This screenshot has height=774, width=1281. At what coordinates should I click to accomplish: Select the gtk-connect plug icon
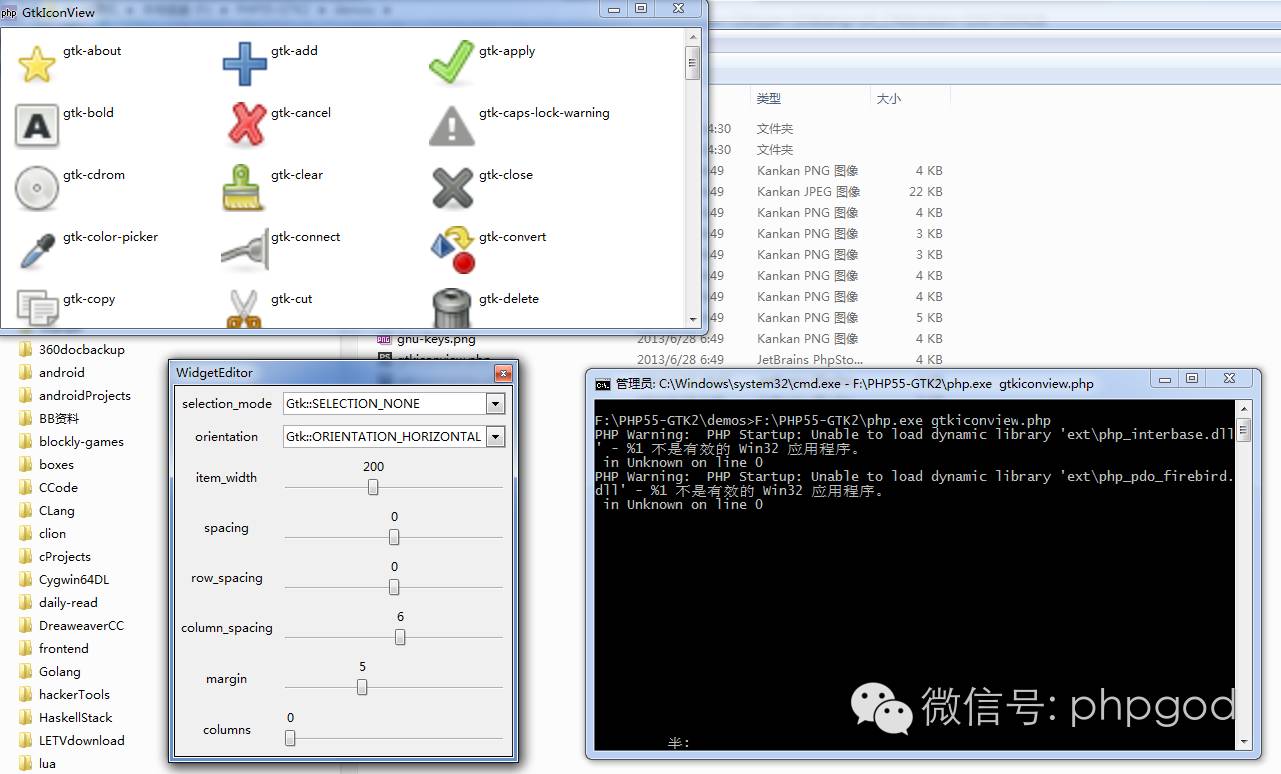pos(245,250)
